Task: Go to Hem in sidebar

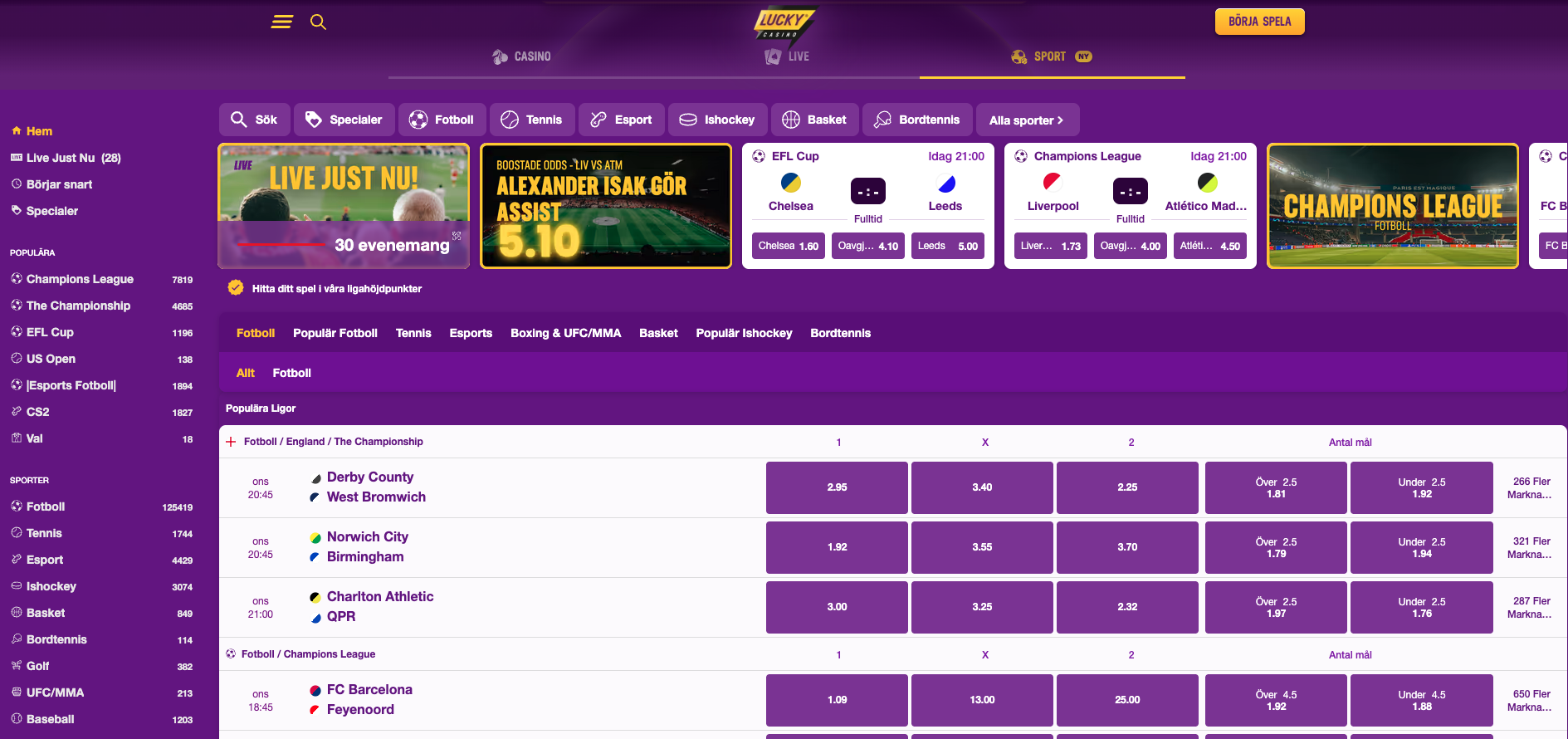Action: 39,131
